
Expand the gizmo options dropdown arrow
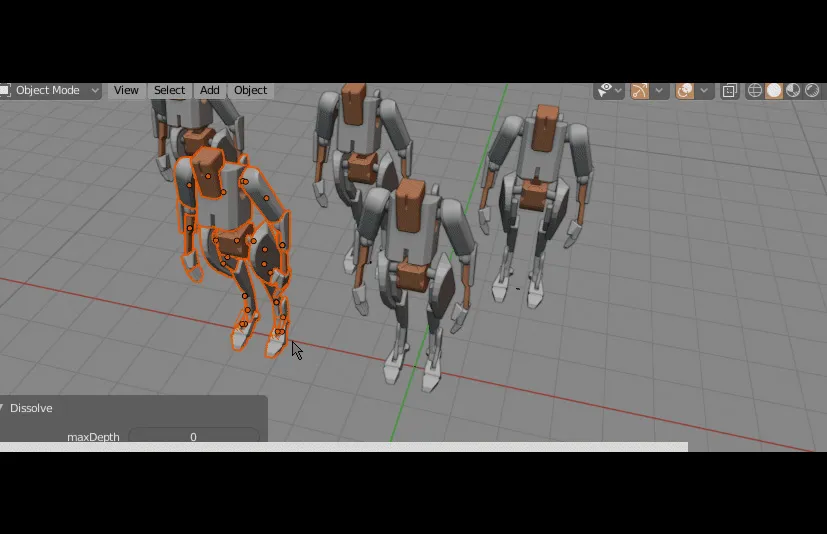(659, 91)
